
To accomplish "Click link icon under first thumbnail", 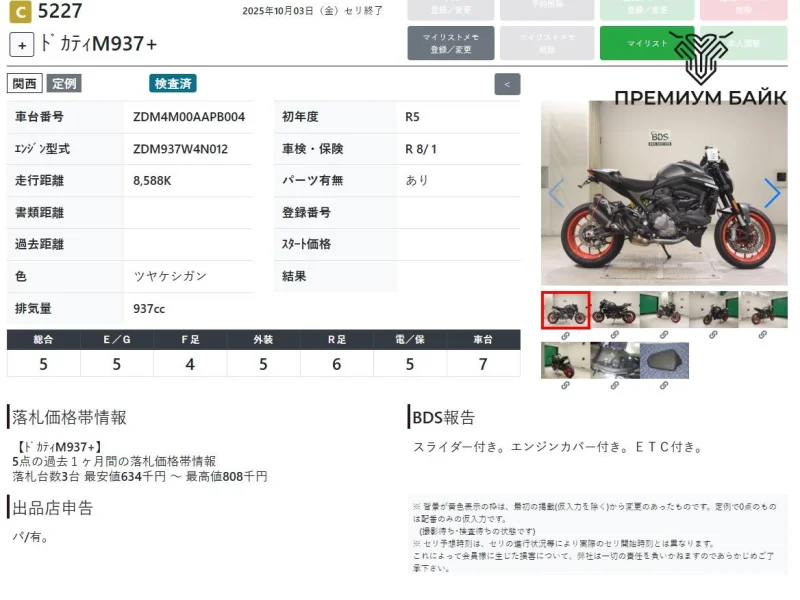I will pyautogui.click(x=565, y=335).
